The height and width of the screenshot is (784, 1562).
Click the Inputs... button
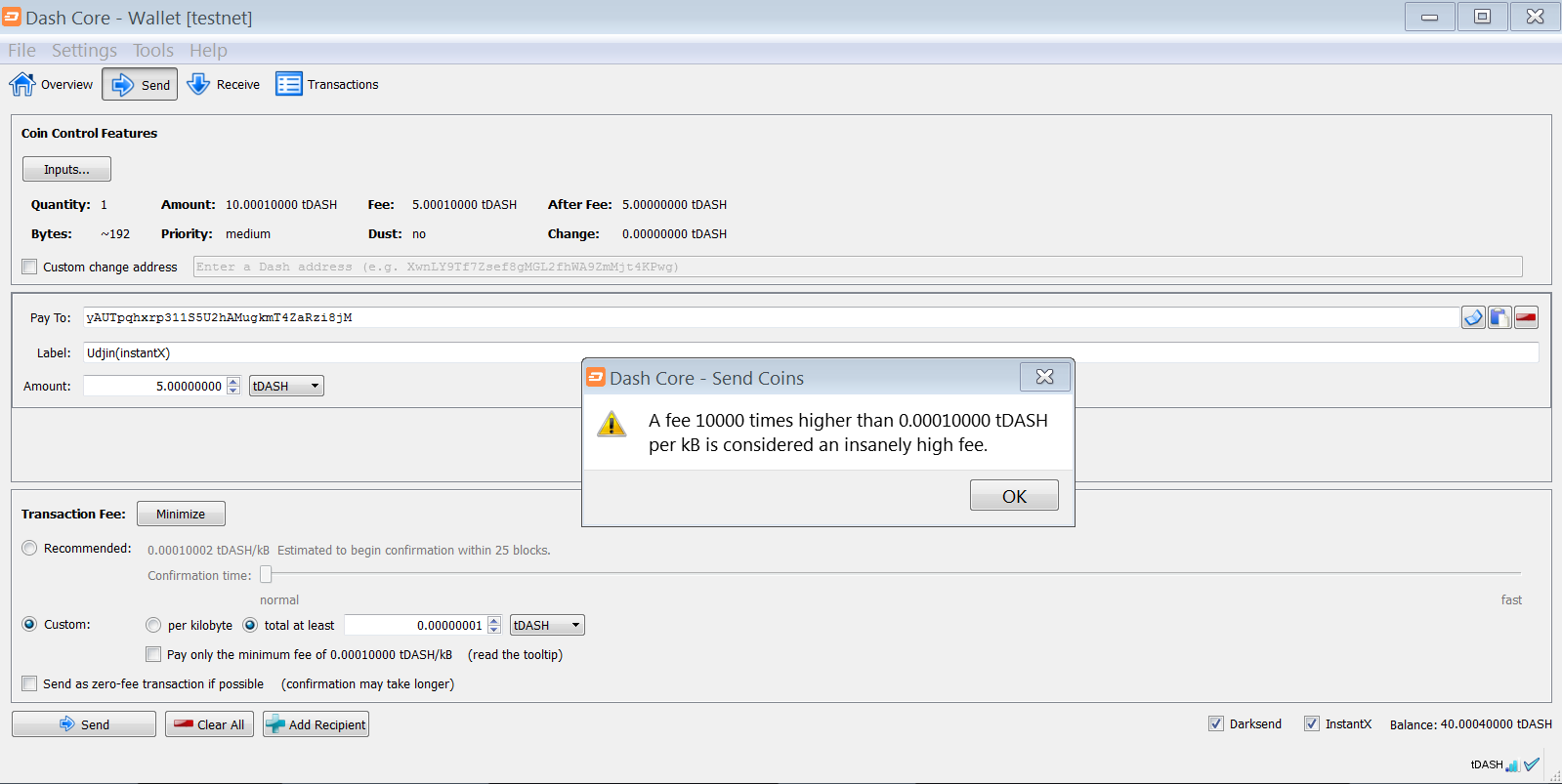tap(66, 169)
